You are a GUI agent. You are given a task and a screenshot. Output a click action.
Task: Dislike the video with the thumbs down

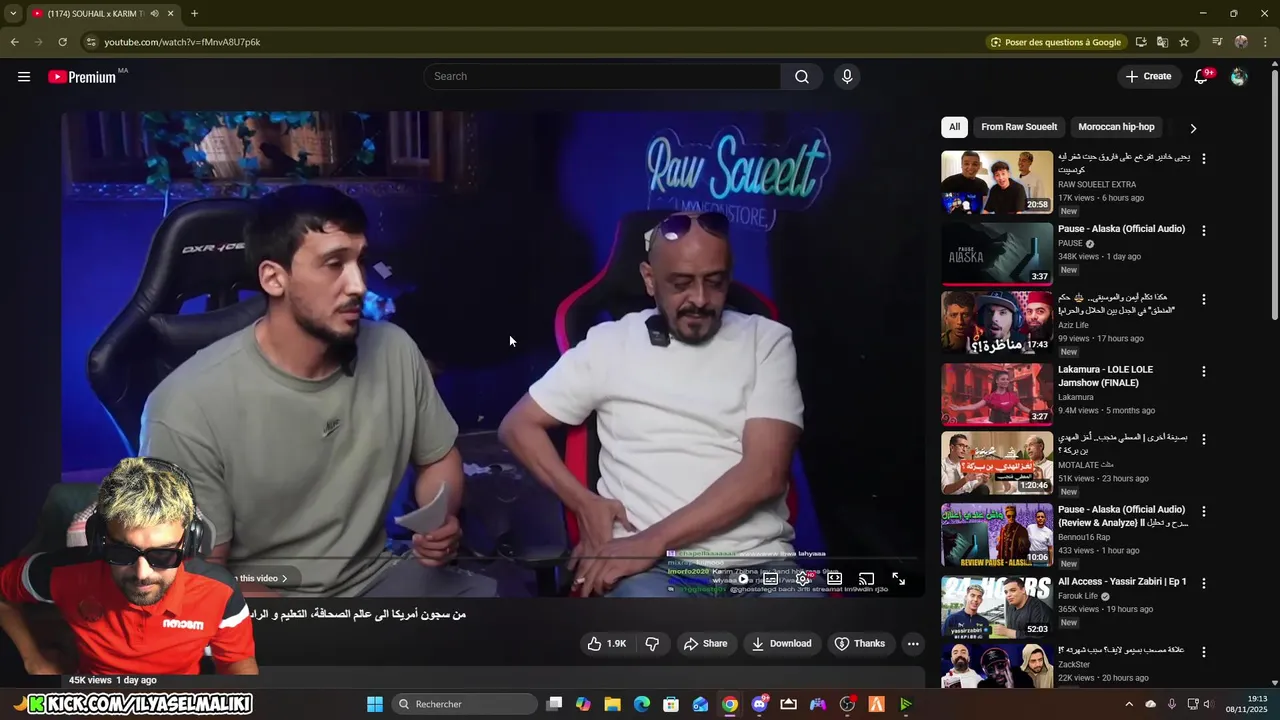(x=652, y=644)
